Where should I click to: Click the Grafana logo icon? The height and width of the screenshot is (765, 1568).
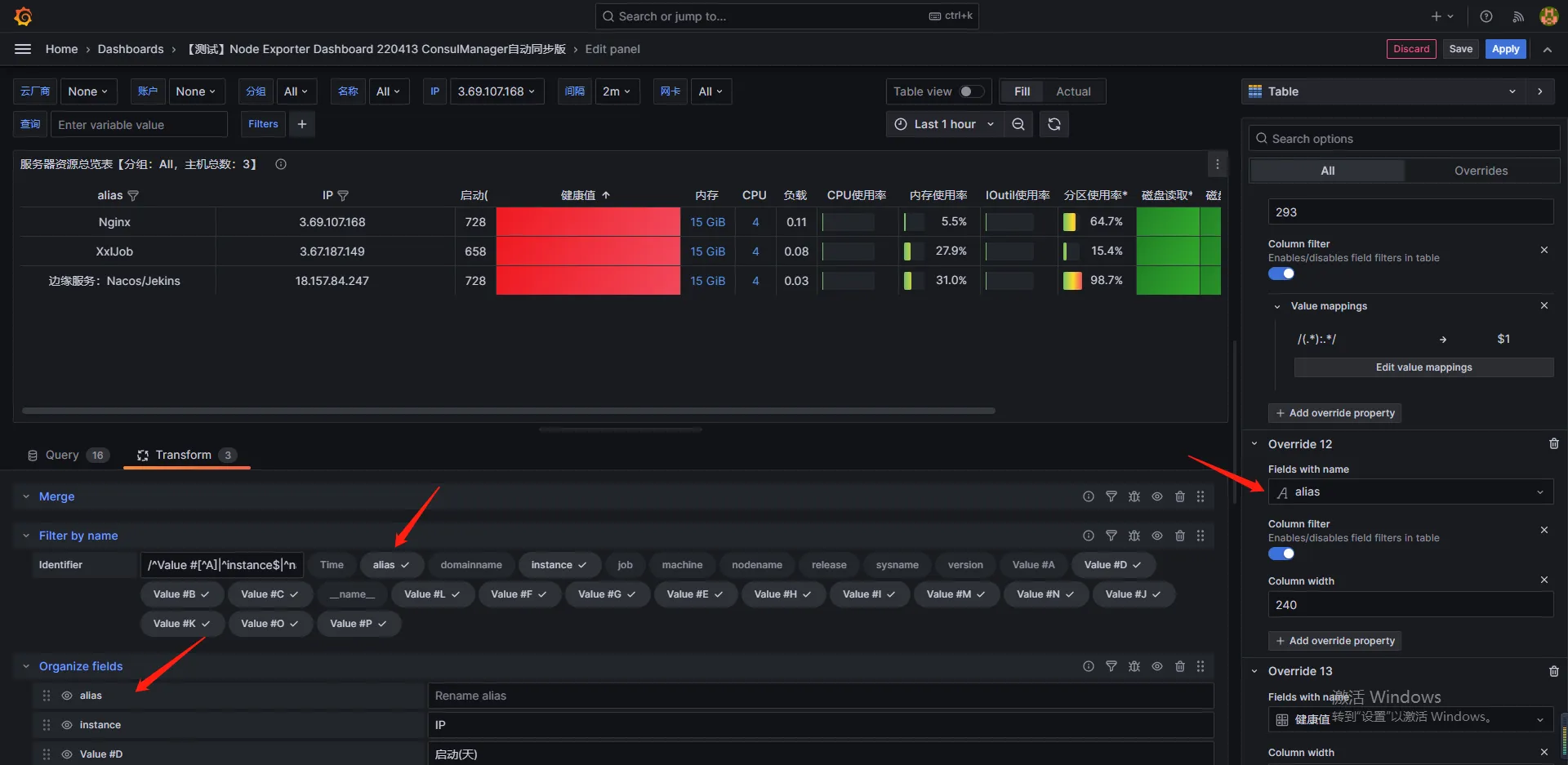[23, 16]
